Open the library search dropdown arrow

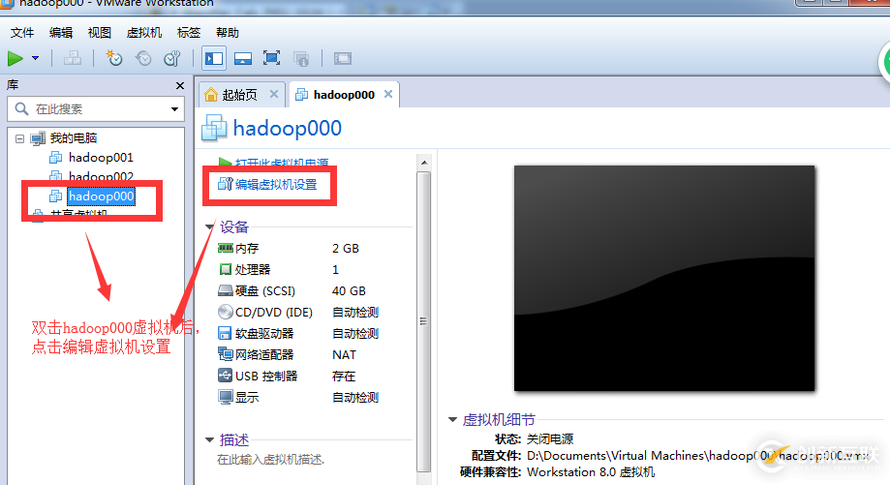pos(174,108)
